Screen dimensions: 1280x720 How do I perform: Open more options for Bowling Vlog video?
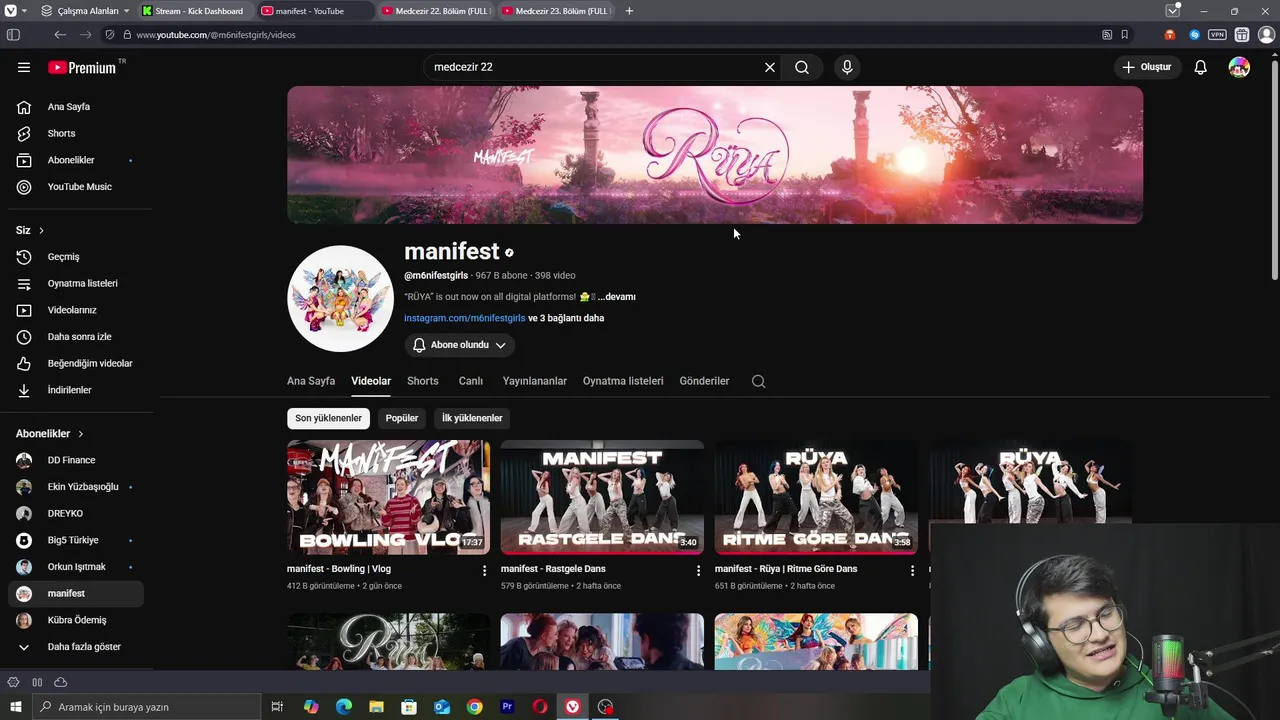(x=484, y=570)
